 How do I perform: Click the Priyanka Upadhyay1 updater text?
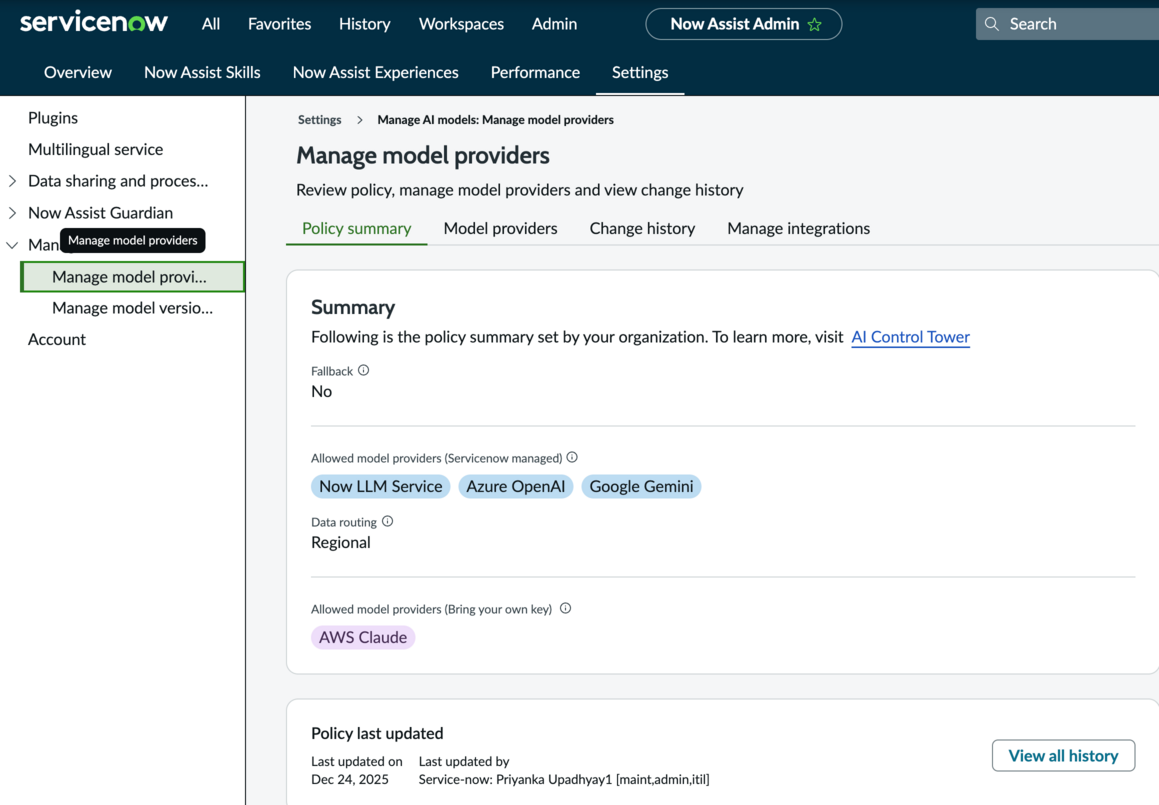[x=564, y=779]
